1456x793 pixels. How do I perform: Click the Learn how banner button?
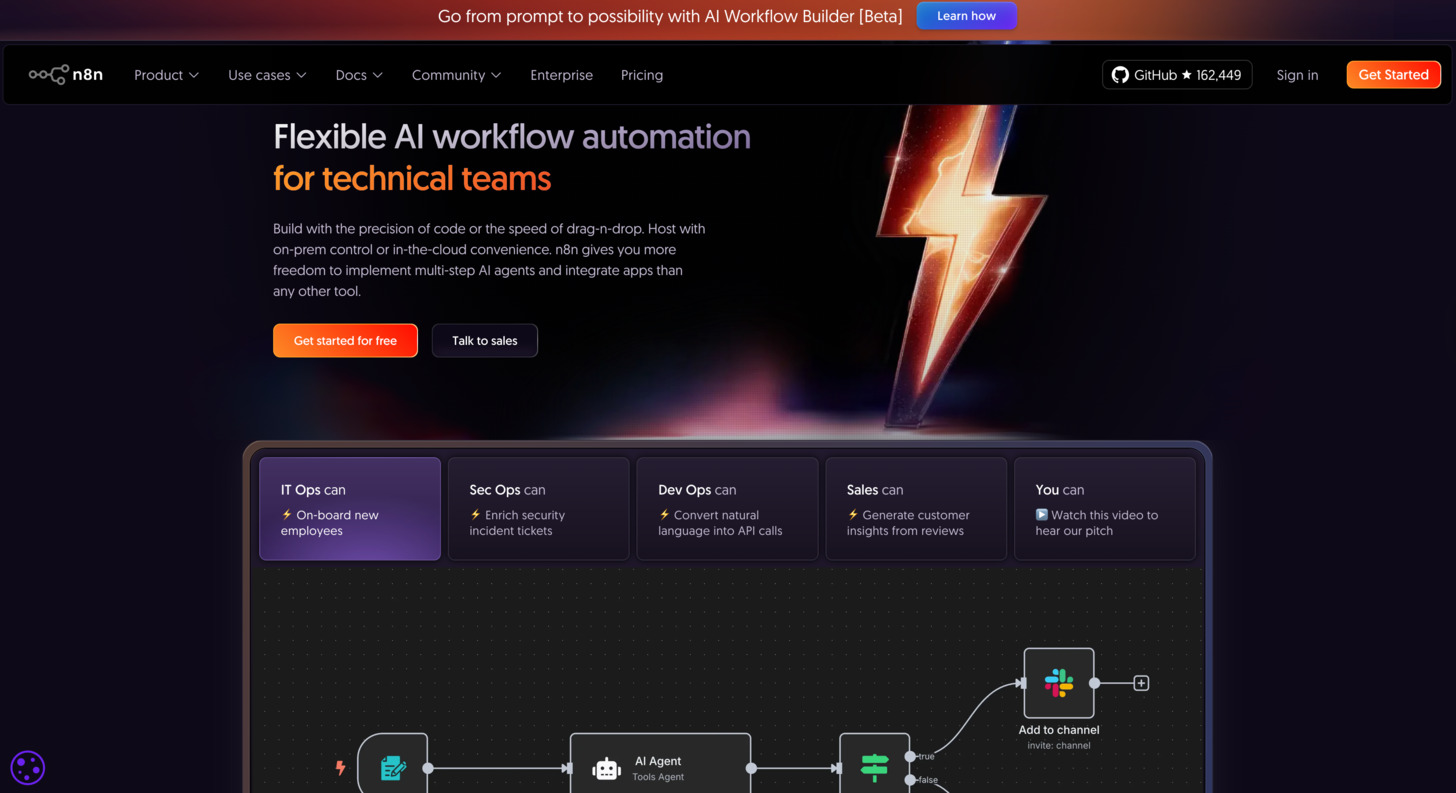(x=966, y=16)
